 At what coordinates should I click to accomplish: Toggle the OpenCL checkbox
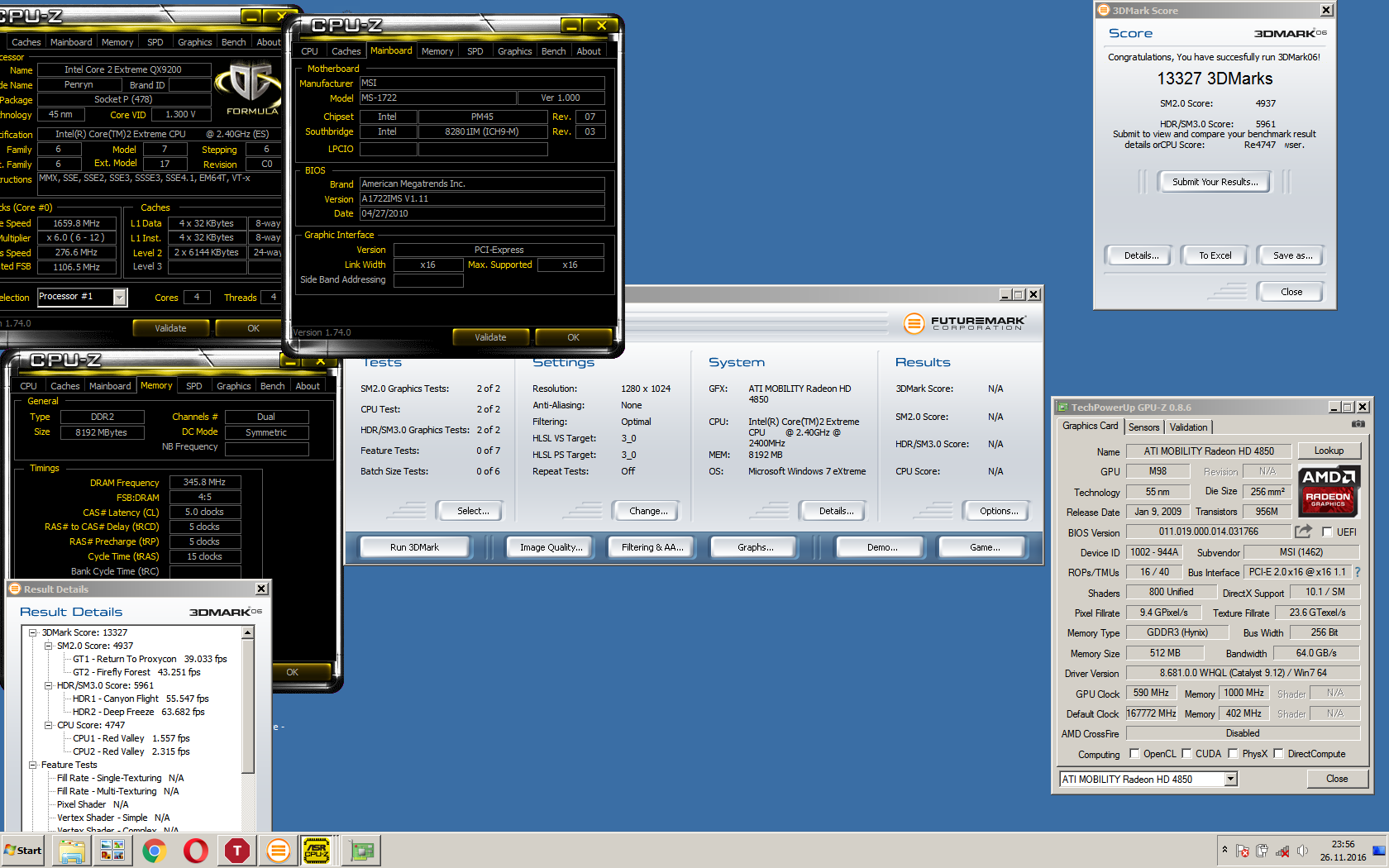coord(1134,753)
